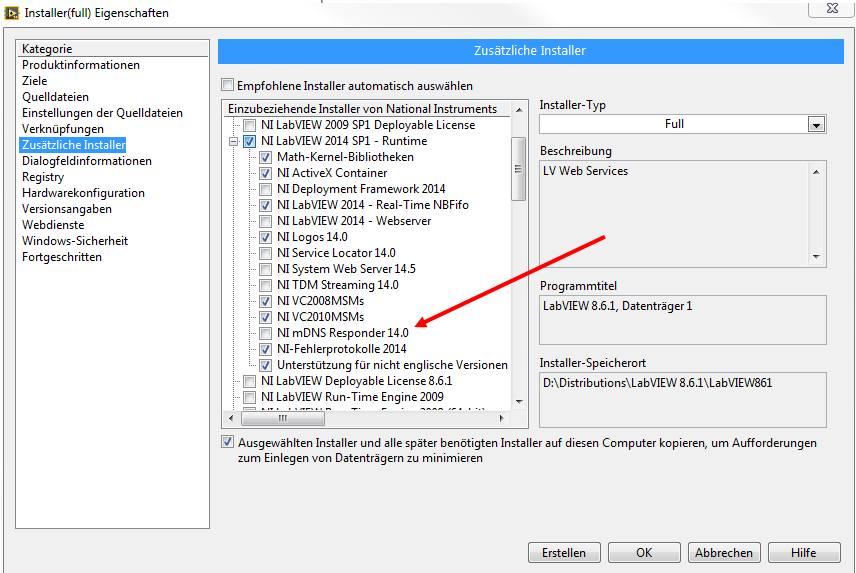Image resolution: width=856 pixels, height=573 pixels.
Task: Open Einstellungen der Quelldateien
Action: click(102, 113)
